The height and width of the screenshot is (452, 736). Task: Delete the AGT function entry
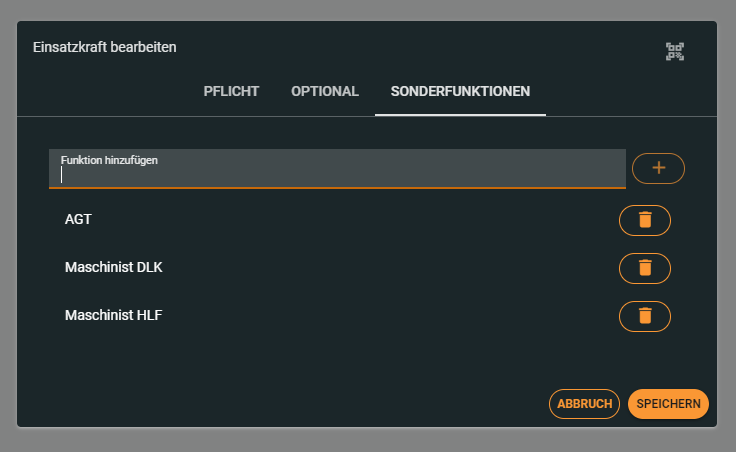click(x=645, y=220)
